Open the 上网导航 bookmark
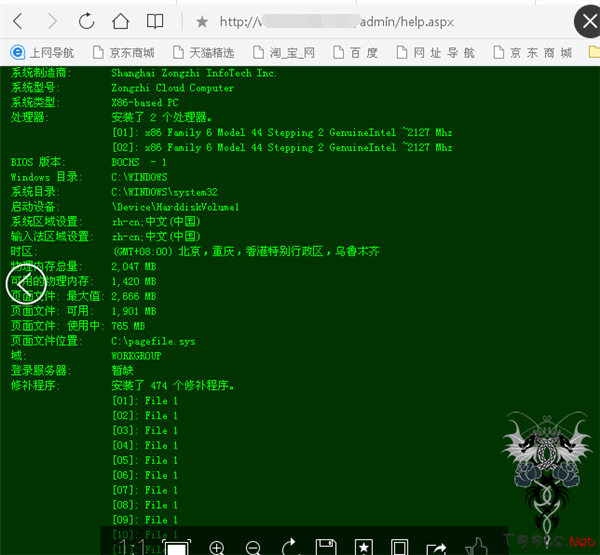 42,53
